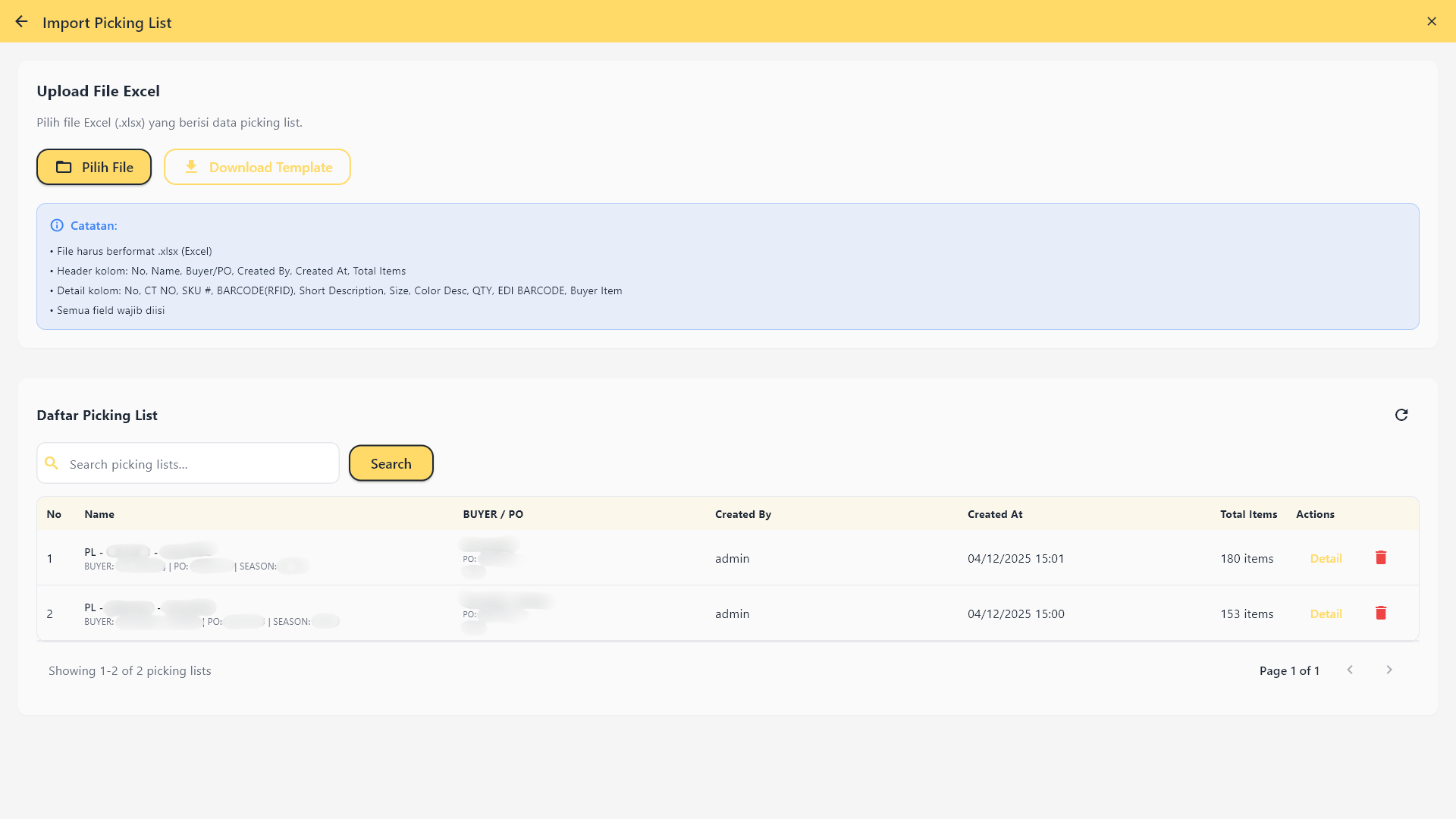
Task: Delete the first picking list with trash icon
Action: tap(1381, 557)
